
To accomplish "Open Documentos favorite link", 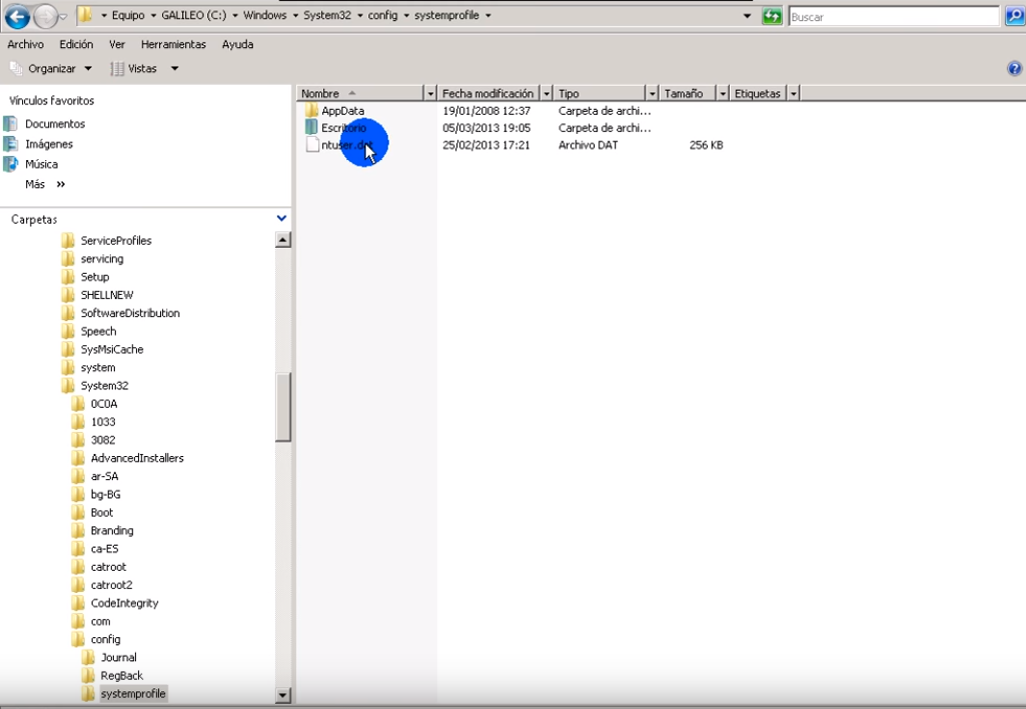I will (x=55, y=124).
